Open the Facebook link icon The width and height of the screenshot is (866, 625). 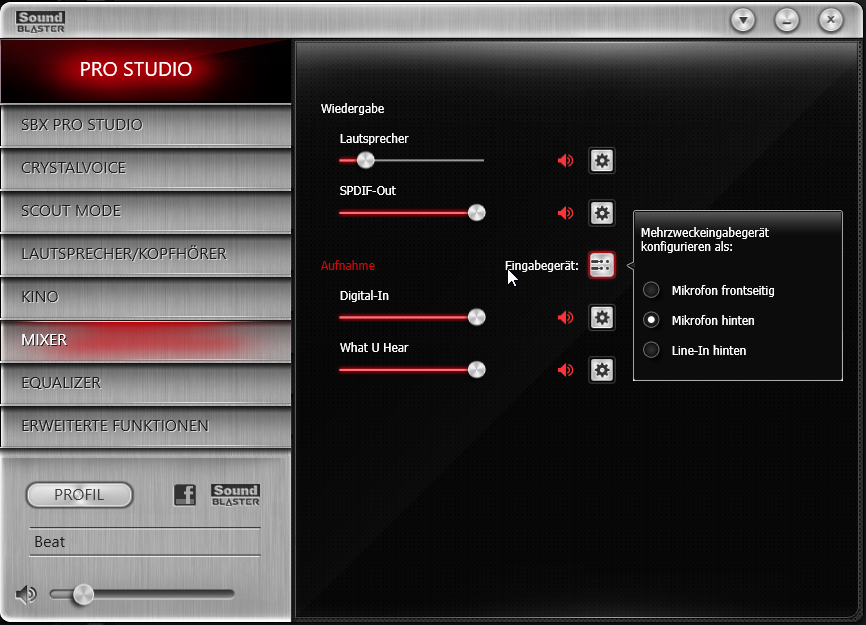[184, 495]
